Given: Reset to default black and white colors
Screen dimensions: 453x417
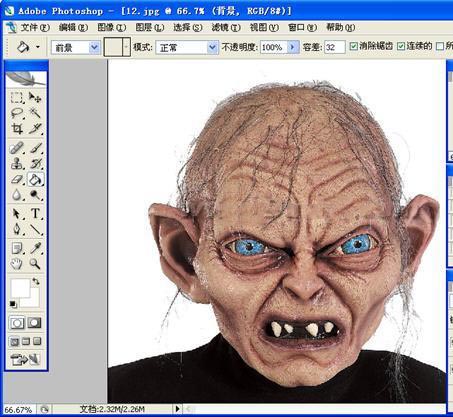Looking at the screenshot, I should click(13, 304).
